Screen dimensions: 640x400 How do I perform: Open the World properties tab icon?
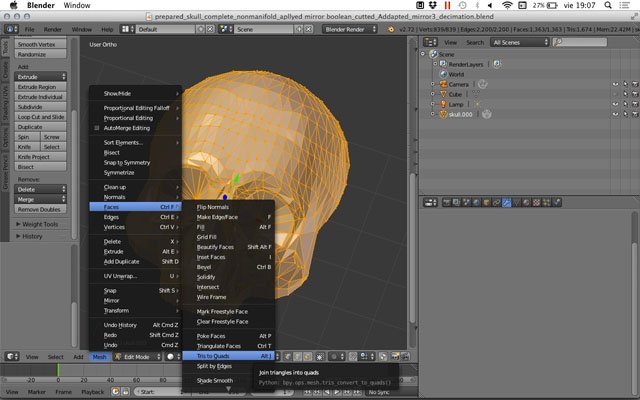click(476, 202)
